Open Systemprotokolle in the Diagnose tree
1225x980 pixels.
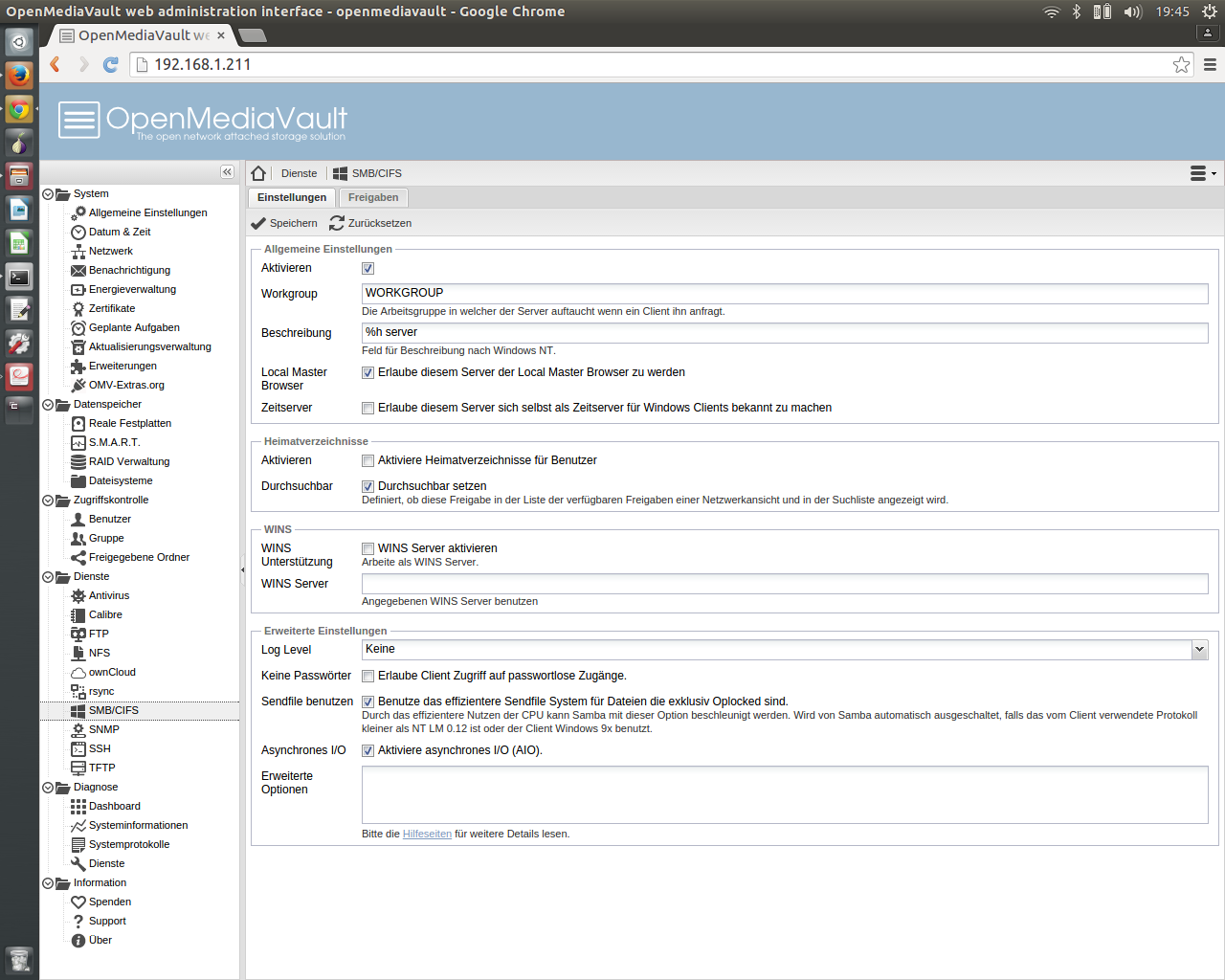[129, 844]
